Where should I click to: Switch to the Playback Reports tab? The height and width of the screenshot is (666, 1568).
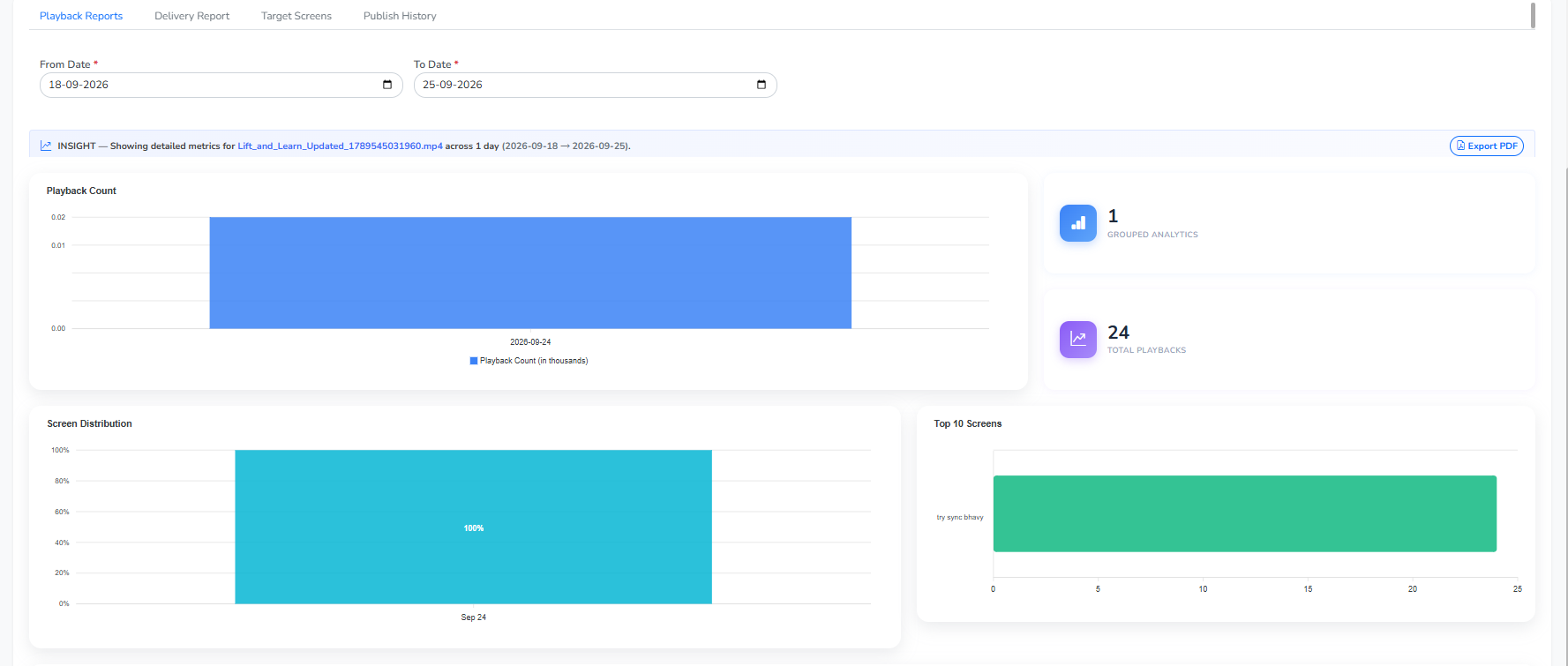(x=81, y=16)
